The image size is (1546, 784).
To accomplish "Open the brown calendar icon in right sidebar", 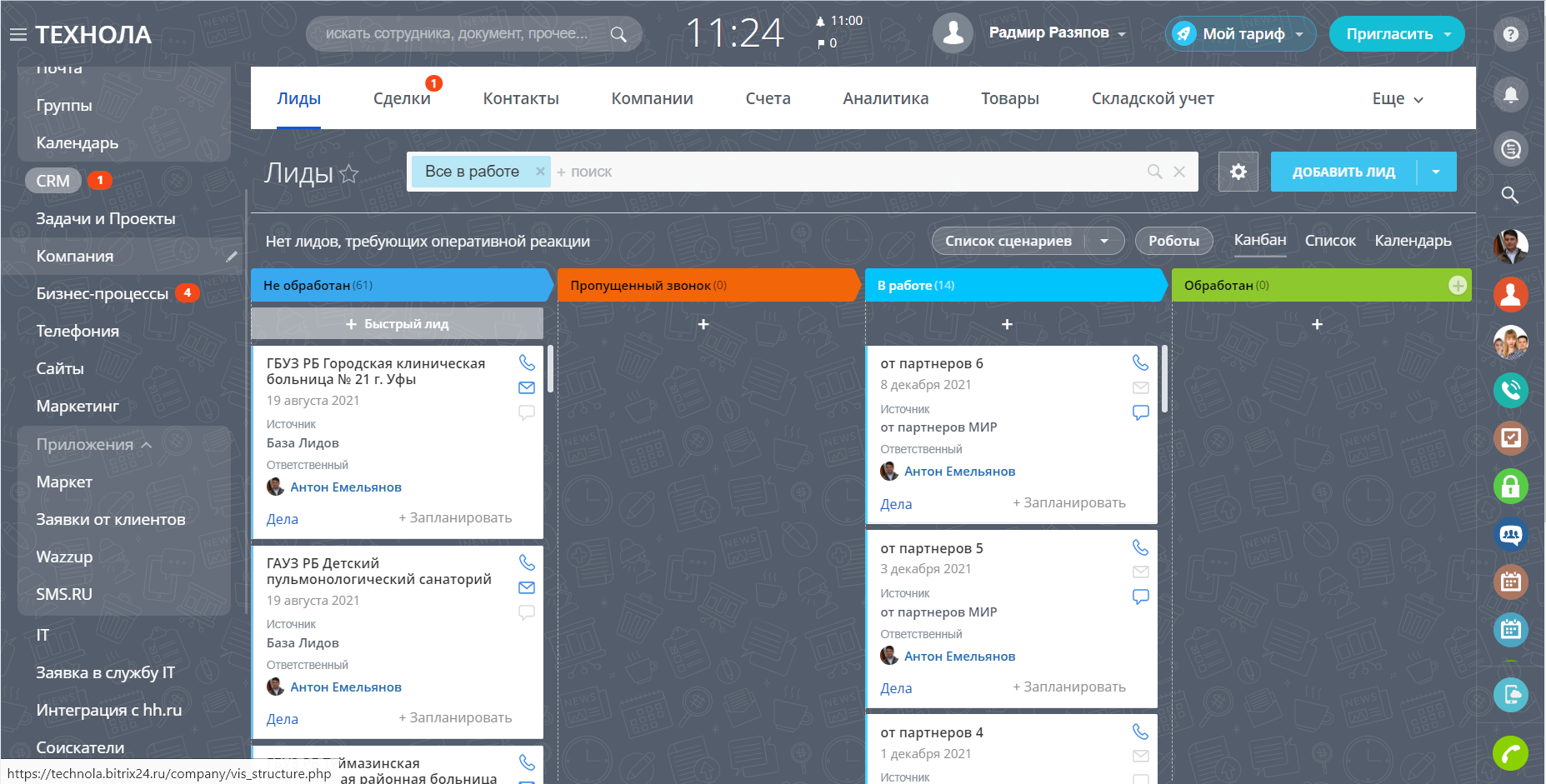I will pyautogui.click(x=1511, y=582).
